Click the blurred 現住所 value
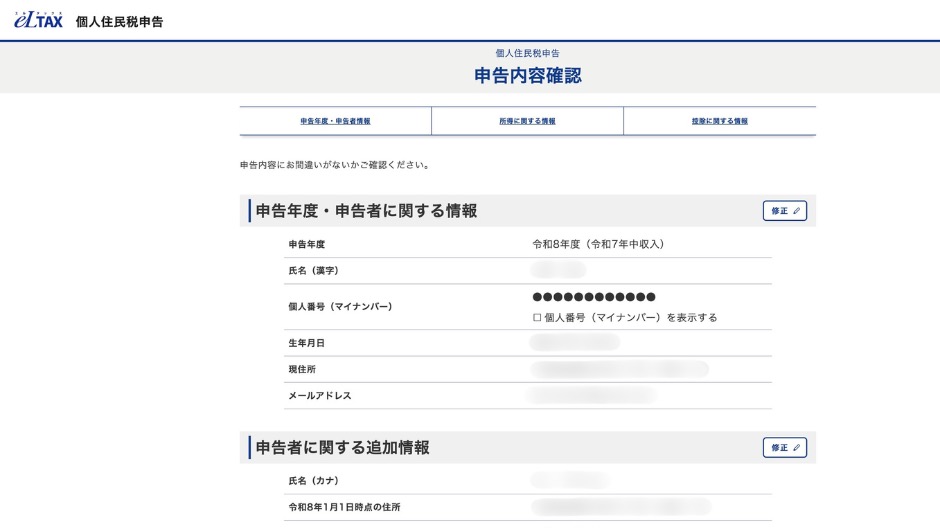 [620, 369]
